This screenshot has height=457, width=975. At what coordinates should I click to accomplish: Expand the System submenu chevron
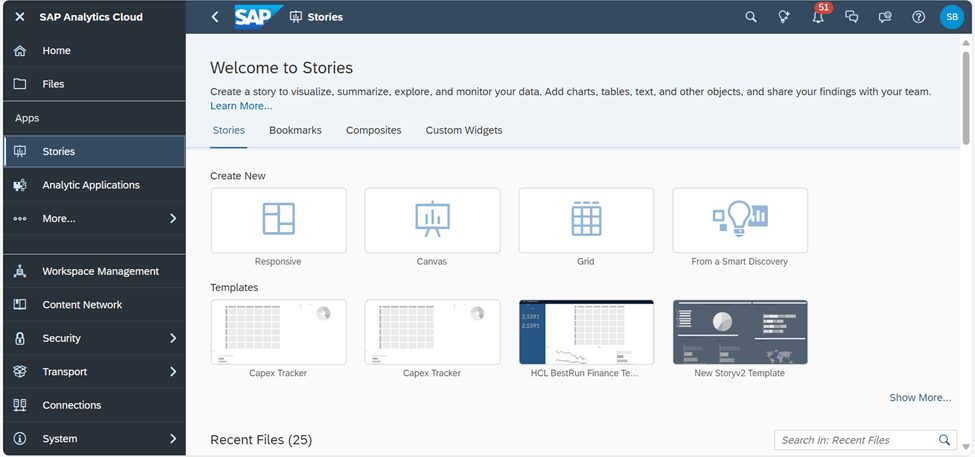pos(173,438)
